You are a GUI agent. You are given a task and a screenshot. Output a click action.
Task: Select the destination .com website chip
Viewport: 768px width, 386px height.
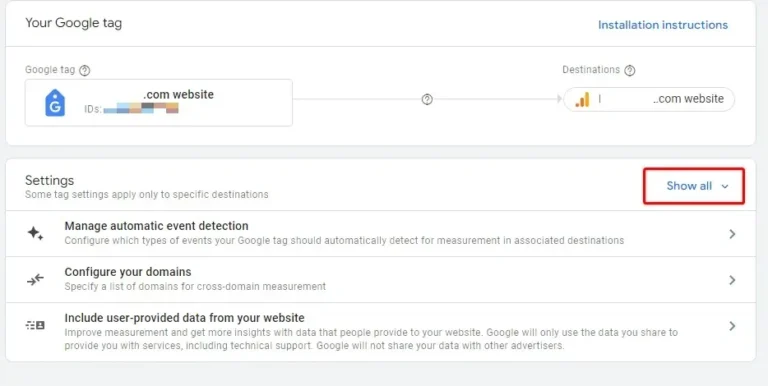coord(649,99)
